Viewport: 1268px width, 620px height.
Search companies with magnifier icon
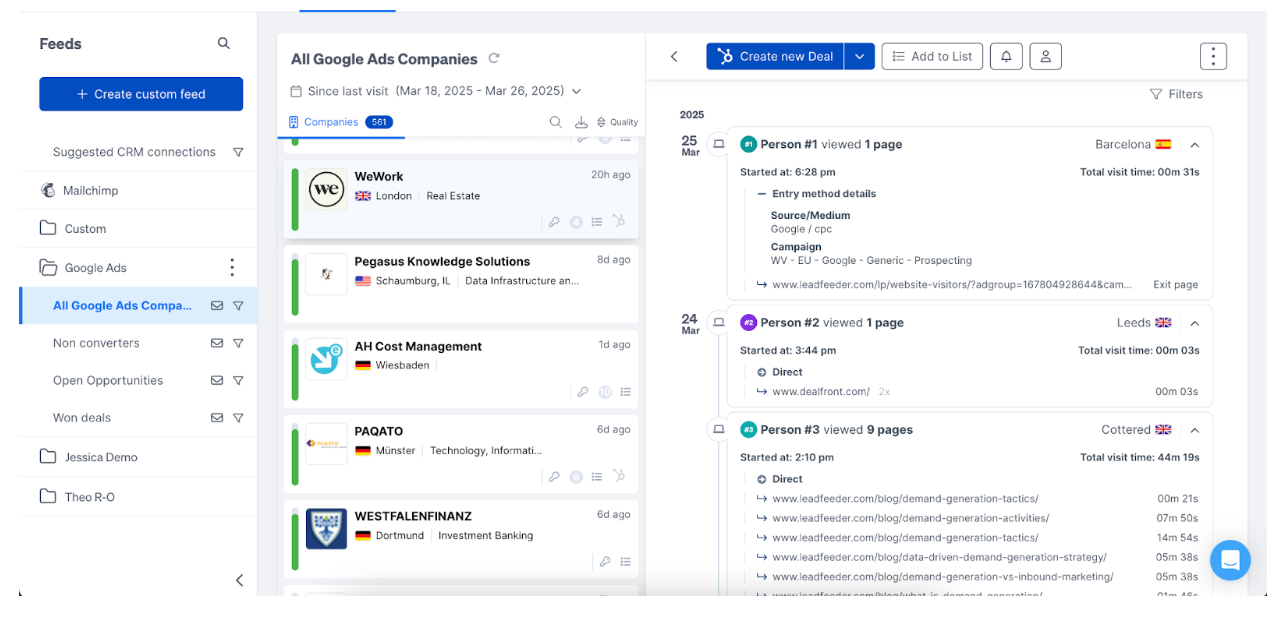pyautogui.click(x=556, y=122)
